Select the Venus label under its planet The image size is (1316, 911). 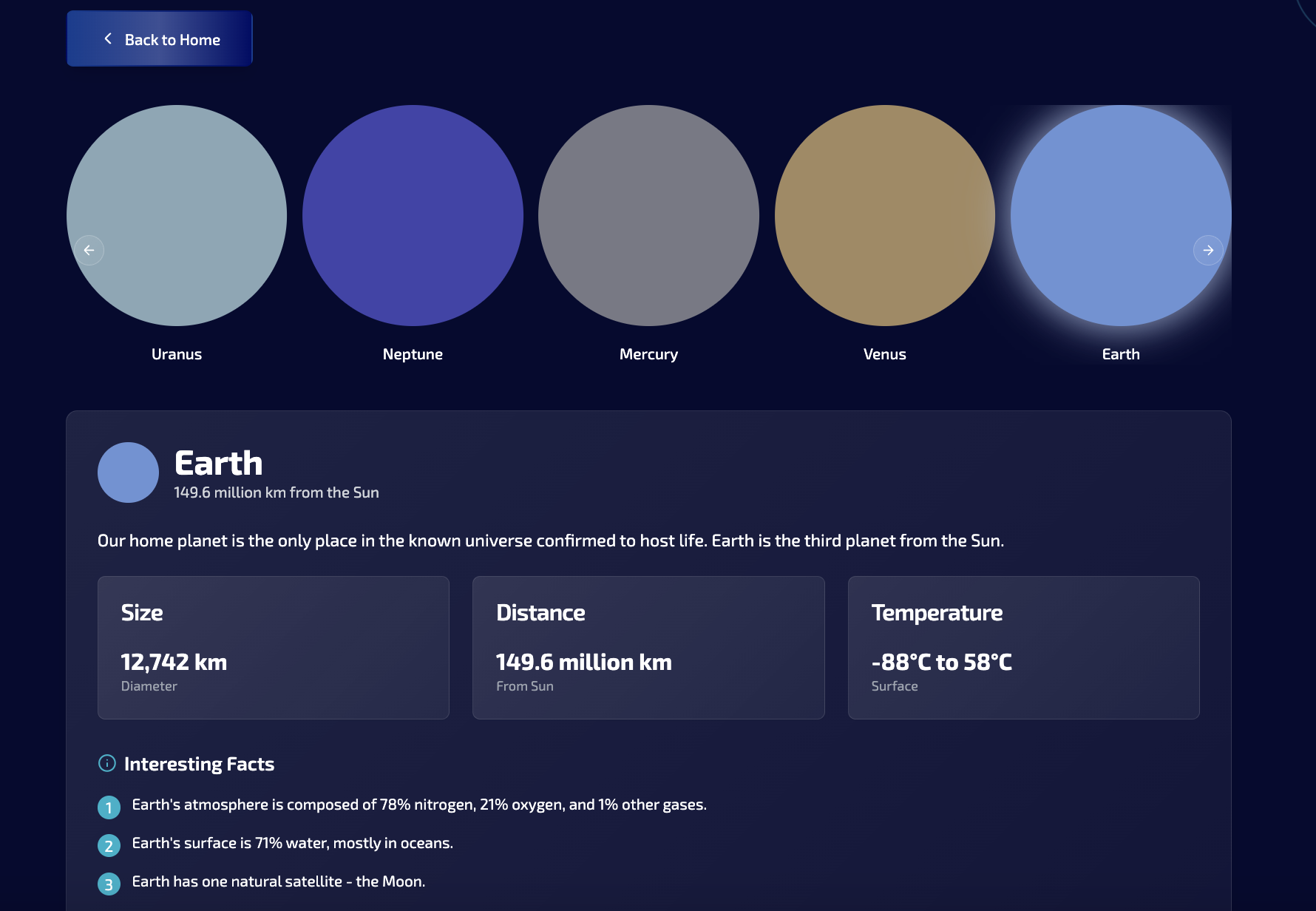point(884,353)
